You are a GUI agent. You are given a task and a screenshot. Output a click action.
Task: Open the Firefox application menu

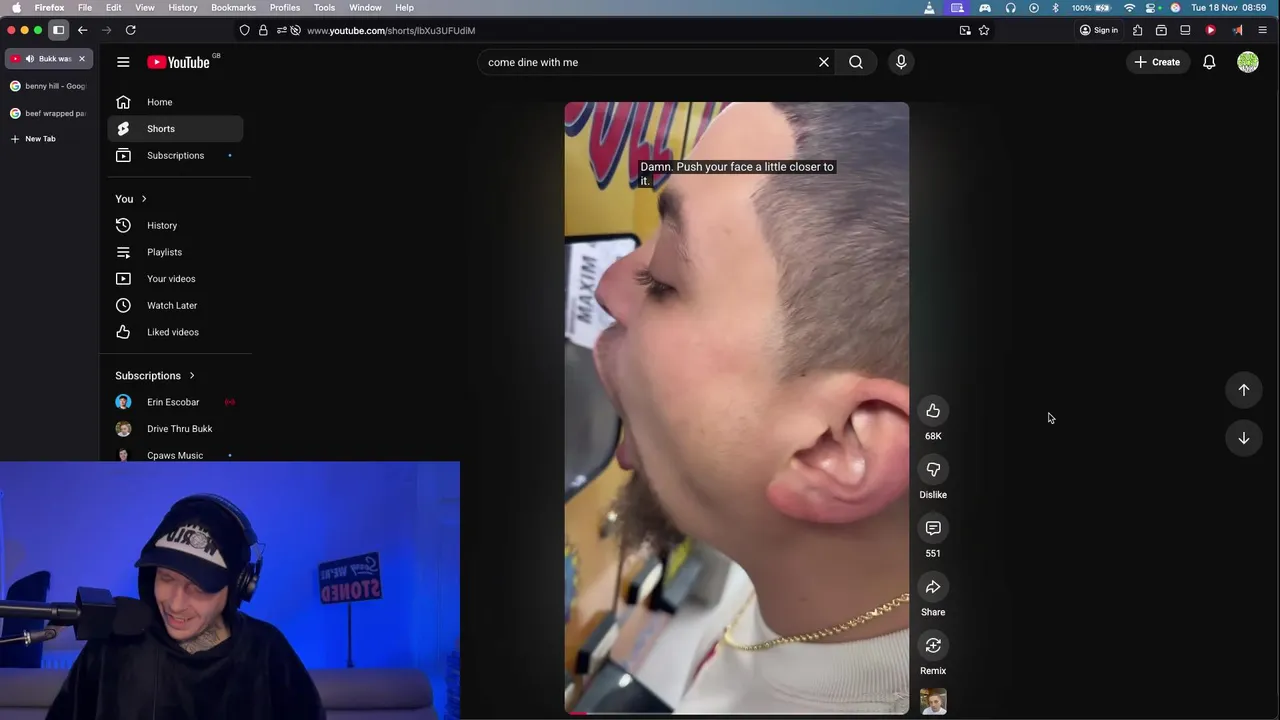tap(1262, 30)
